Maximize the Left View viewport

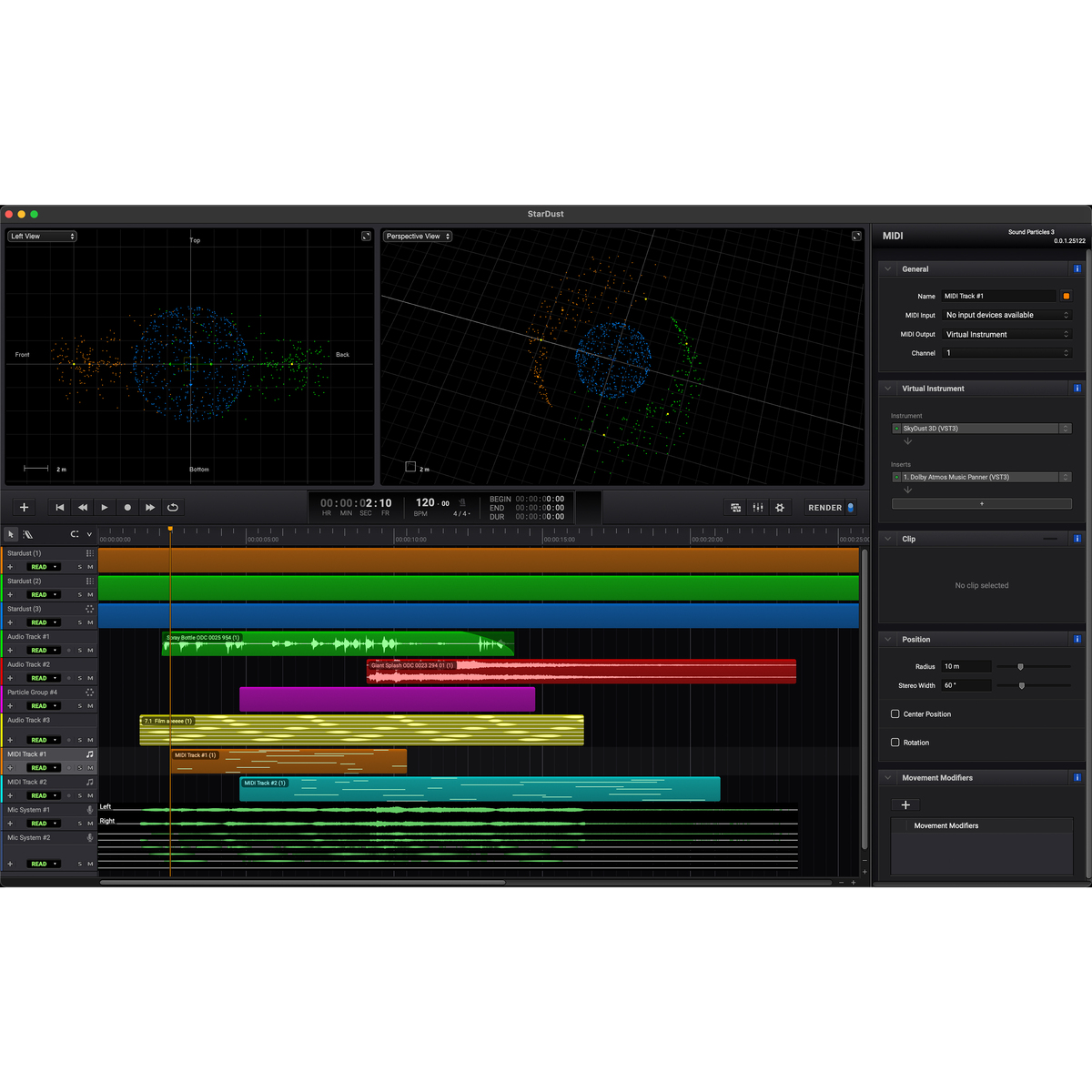[366, 237]
